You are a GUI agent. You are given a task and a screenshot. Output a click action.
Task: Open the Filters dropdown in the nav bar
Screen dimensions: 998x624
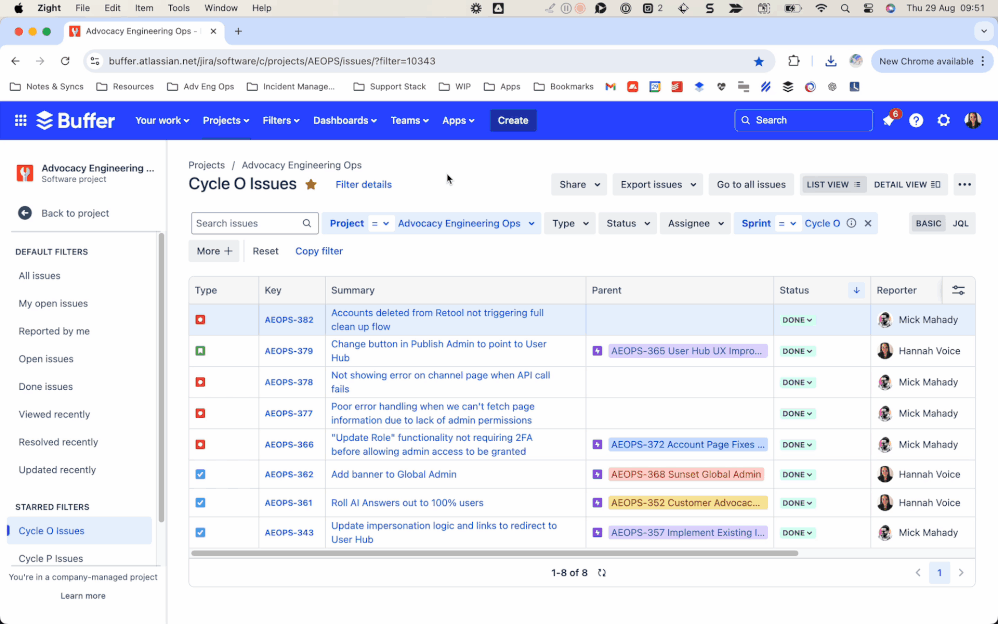[281, 120]
